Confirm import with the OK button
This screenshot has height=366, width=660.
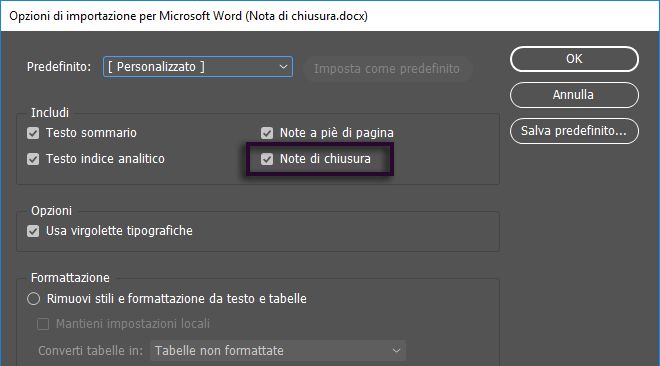(574, 59)
